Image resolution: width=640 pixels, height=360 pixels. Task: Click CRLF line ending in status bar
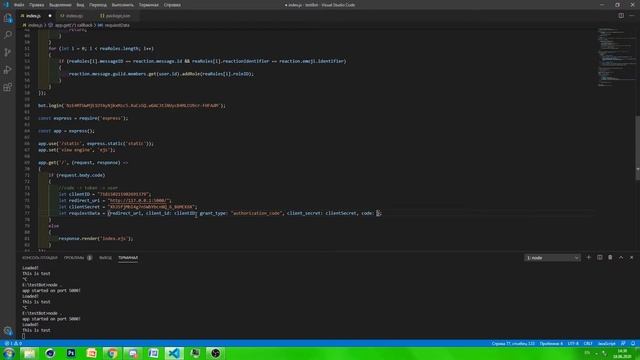point(588,343)
